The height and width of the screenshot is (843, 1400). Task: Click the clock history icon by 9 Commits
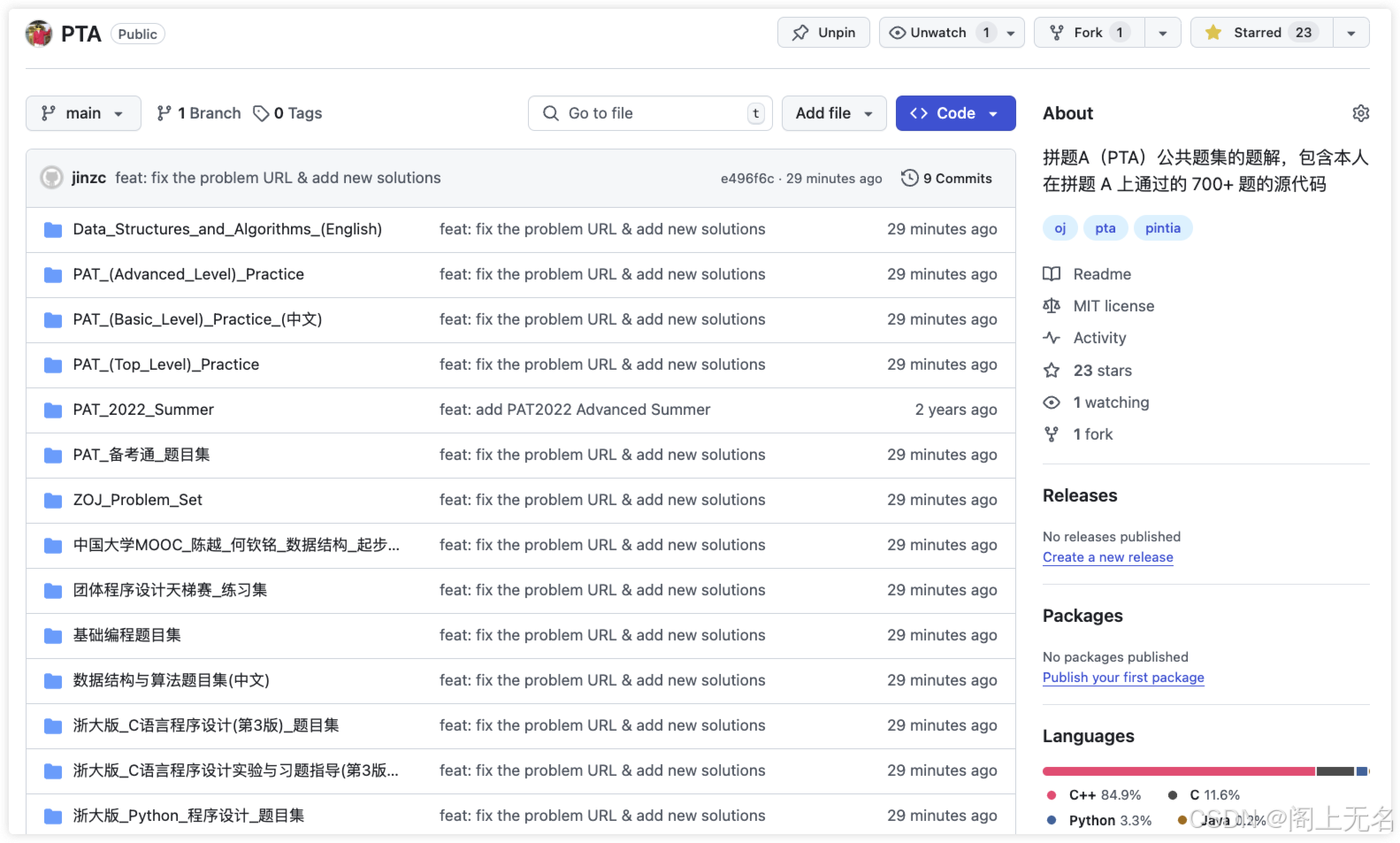pyautogui.click(x=909, y=178)
